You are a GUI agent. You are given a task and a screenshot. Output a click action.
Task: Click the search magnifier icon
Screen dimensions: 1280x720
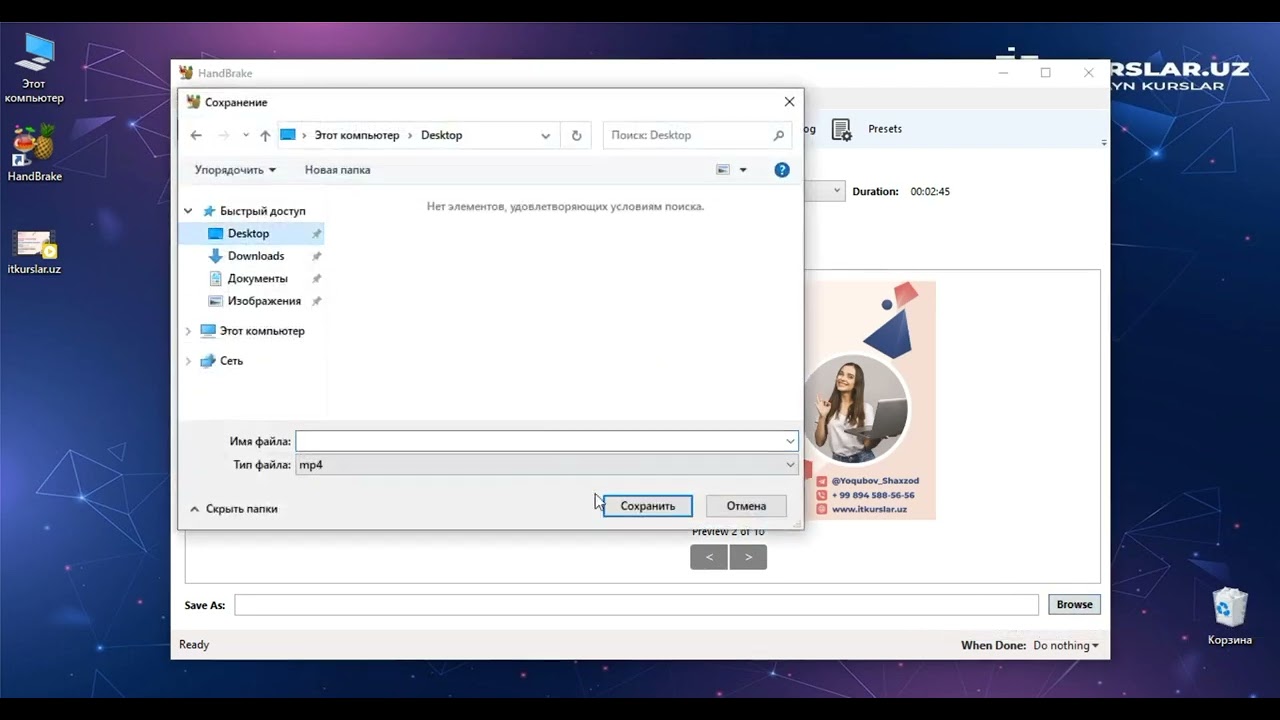pos(778,135)
